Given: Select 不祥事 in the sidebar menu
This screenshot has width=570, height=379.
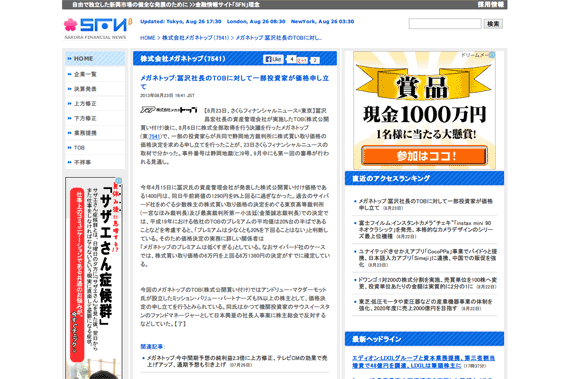Looking at the screenshot, I should (x=95, y=162).
